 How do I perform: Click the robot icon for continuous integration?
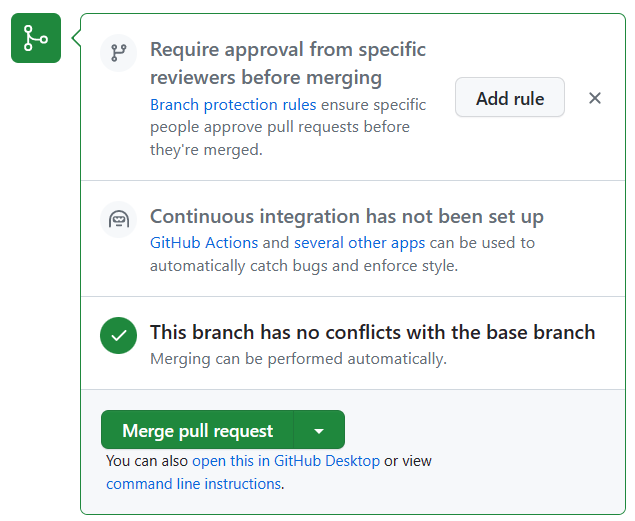(x=118, y=219)
